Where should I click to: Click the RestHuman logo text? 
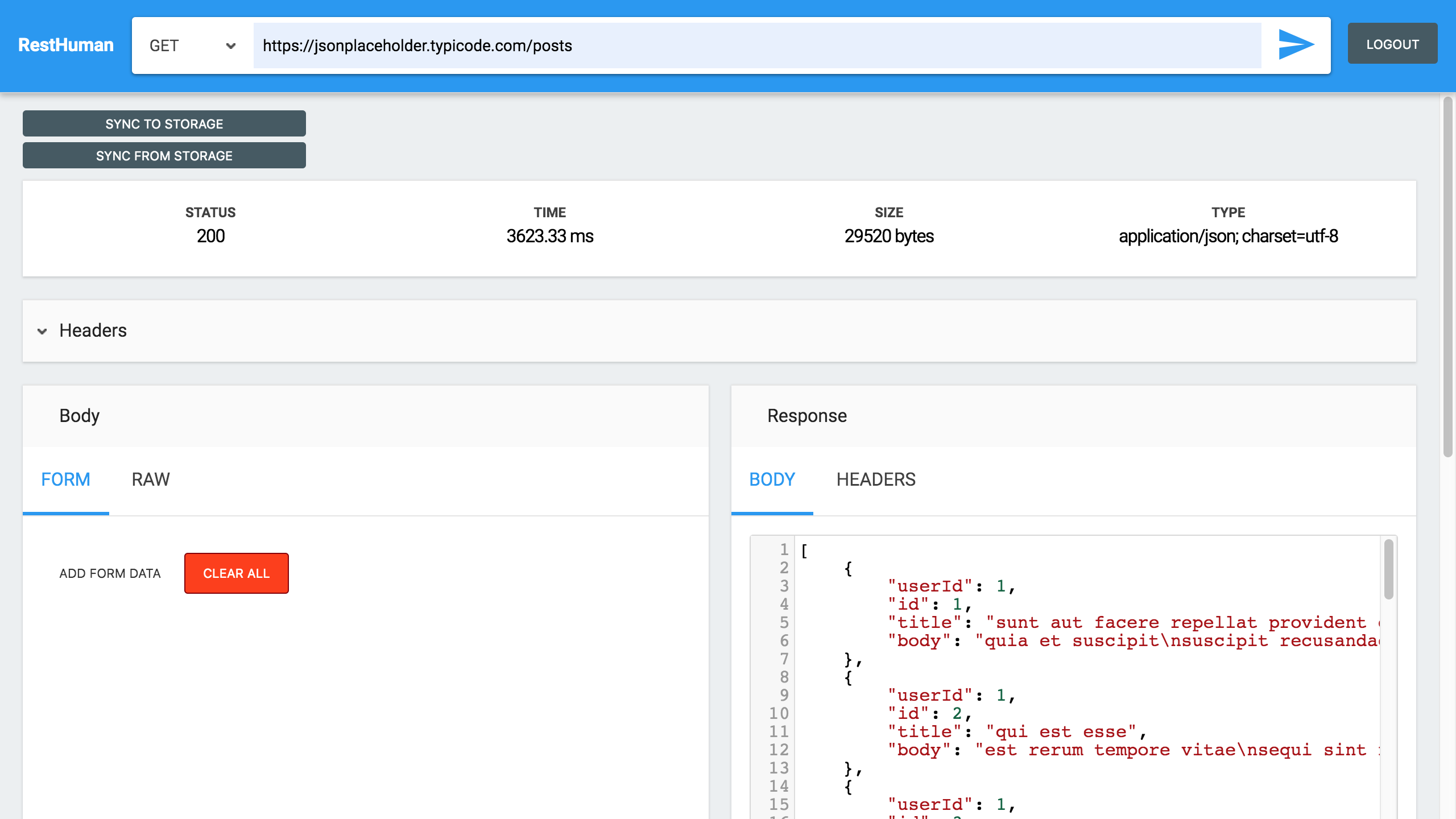coord(66,45)
